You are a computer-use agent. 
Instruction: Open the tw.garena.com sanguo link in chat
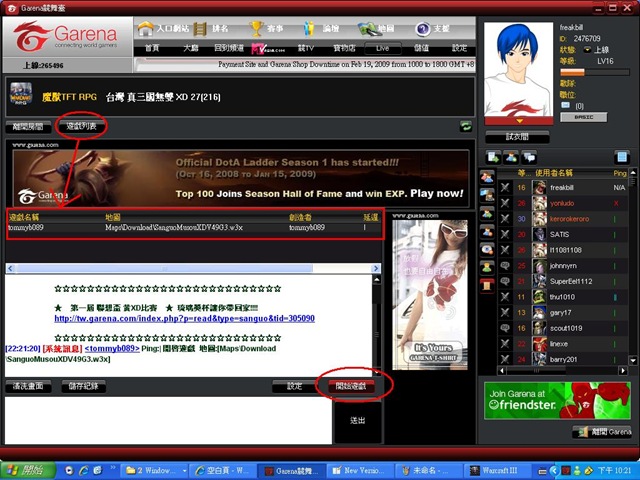pyautogui.click(x=184, y=318)
